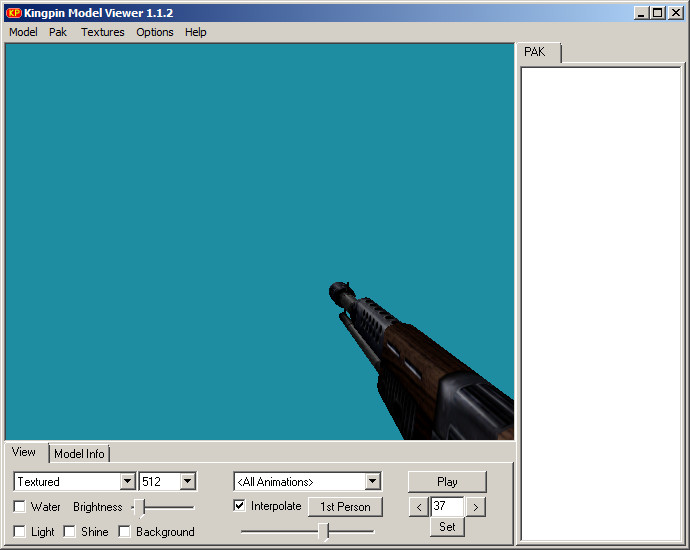Open the Options menu

pyautogui.click(x=154, y=32)
